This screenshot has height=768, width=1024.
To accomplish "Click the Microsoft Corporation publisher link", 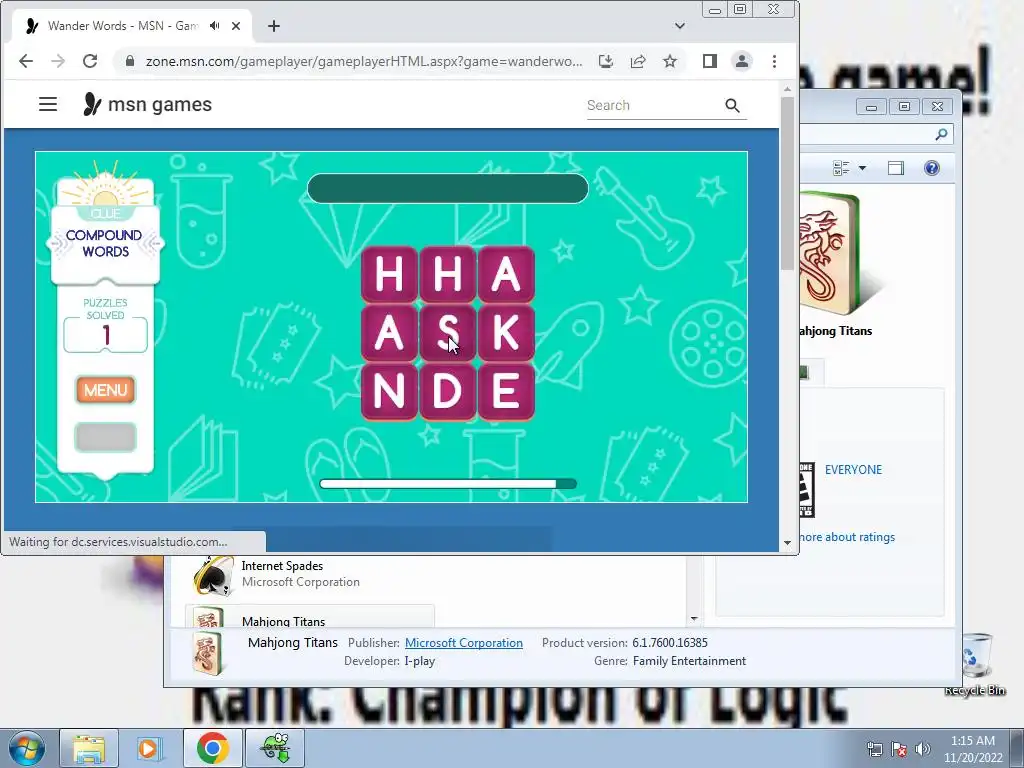I will click(464, 643).
